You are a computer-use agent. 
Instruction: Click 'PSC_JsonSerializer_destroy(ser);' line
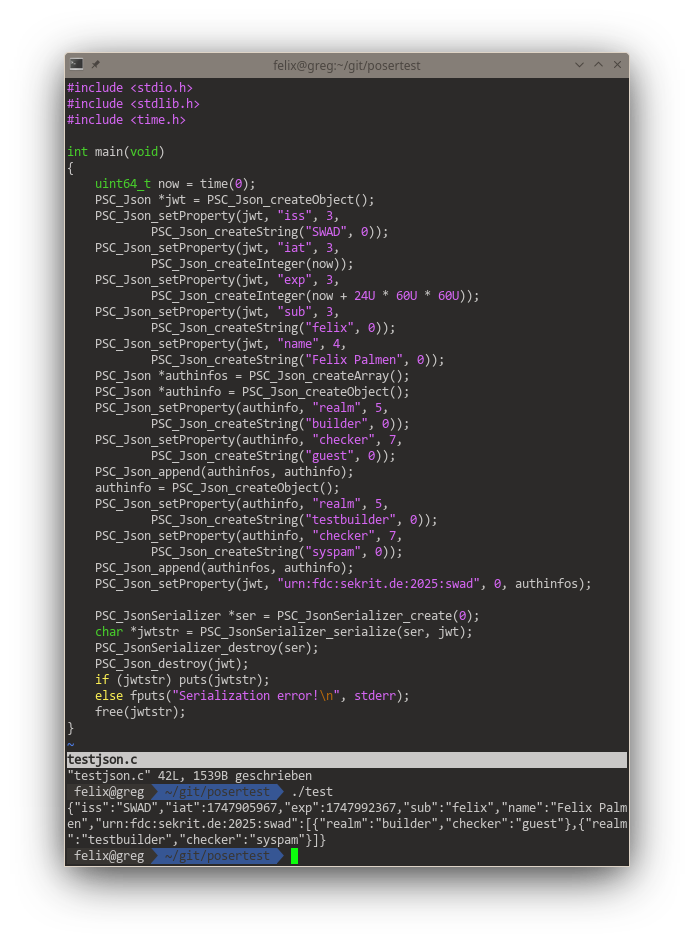[x=206, y=648]
